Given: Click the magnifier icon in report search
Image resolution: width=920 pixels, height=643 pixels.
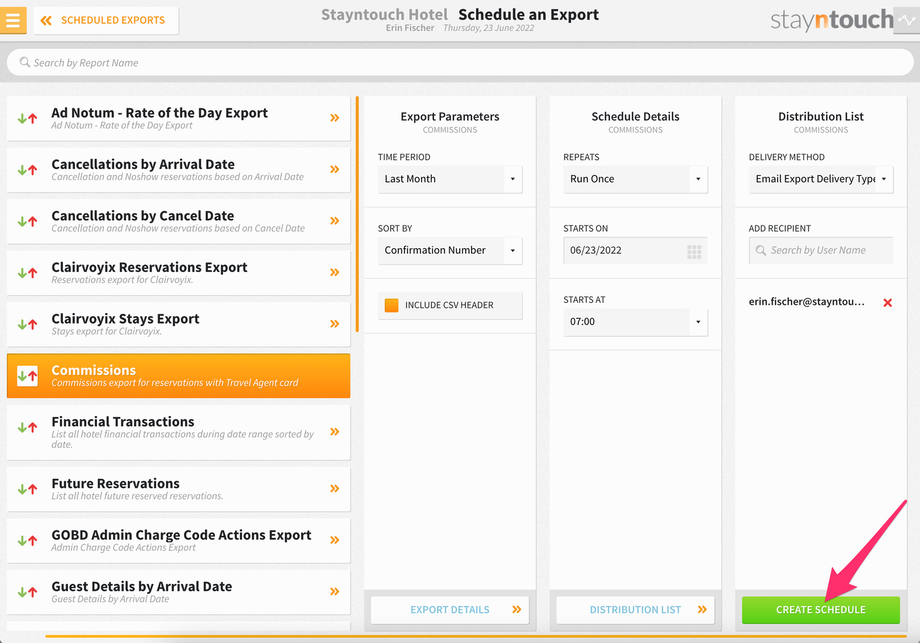Looking at the screenshot, I should click(x=25, y=62).
